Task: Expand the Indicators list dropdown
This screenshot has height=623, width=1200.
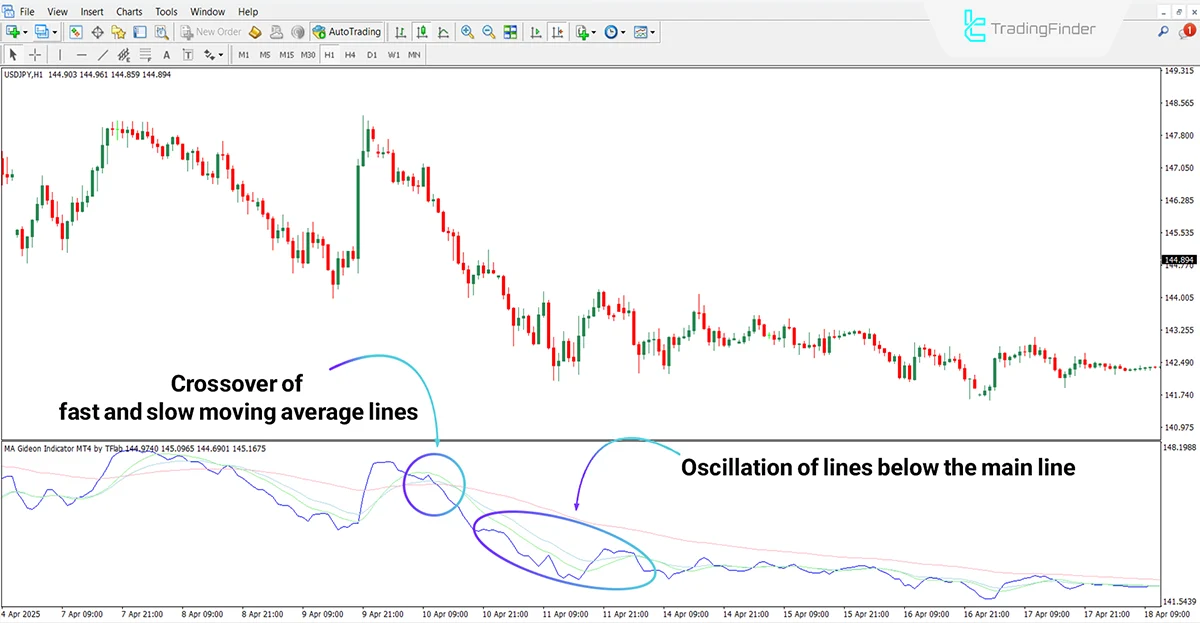Action: [x=593, y=31]
